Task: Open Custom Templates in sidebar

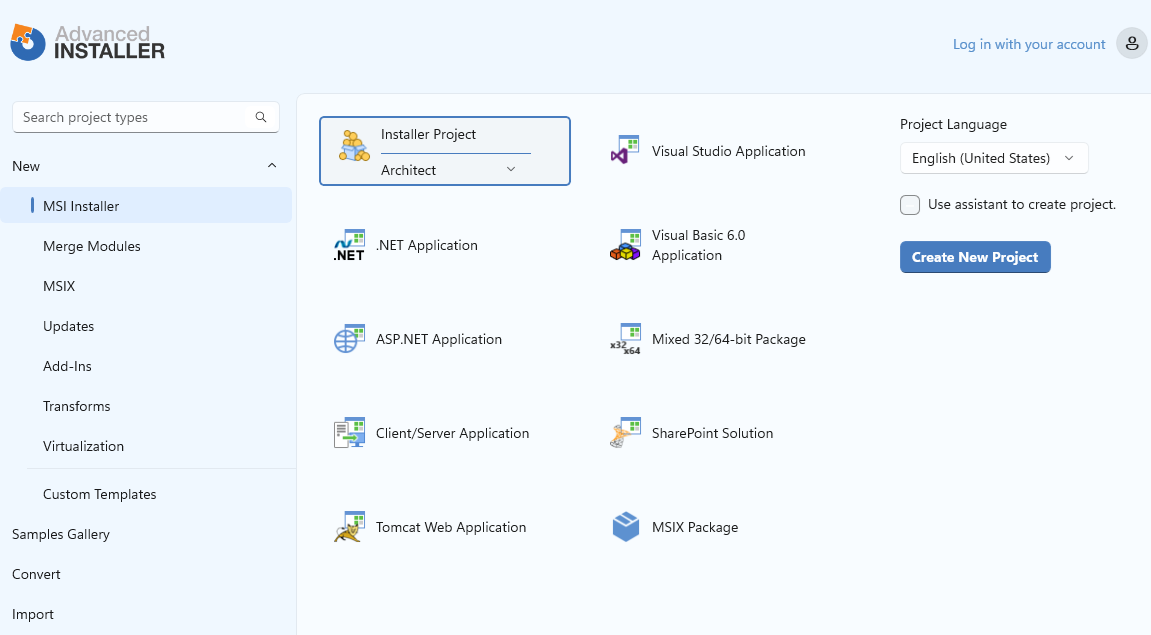Action: click(100, 495)
